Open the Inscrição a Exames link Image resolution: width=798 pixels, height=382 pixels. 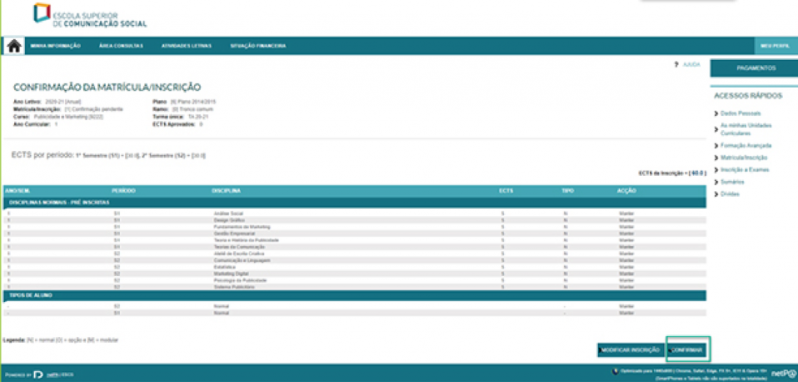click(x=745, y=170)
